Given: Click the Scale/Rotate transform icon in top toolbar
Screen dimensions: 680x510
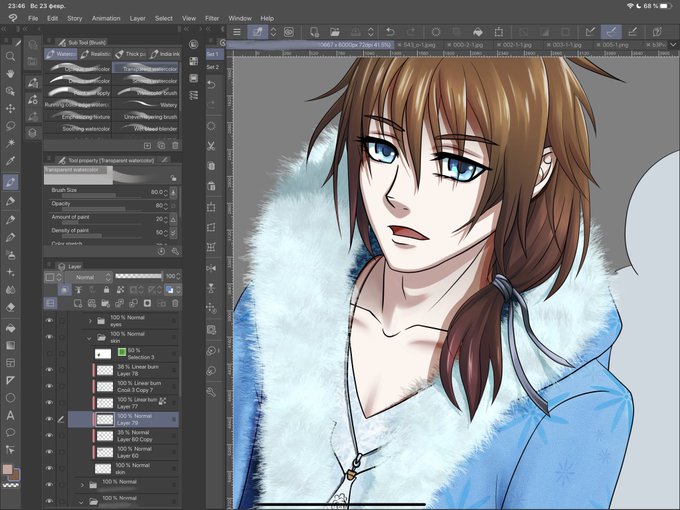Looking at the screenshot, I should coord(499,32).
